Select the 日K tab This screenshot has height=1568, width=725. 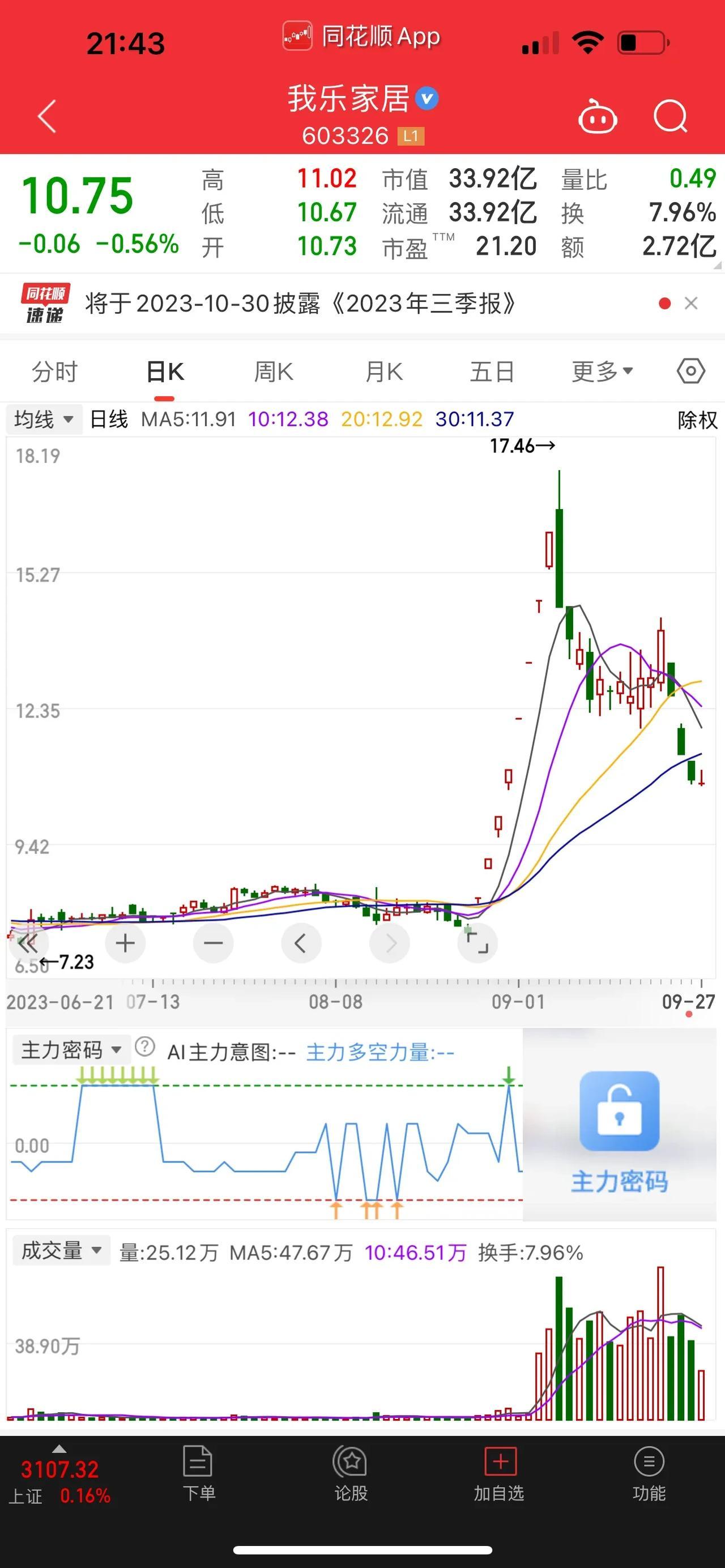(x=165, y=371)
